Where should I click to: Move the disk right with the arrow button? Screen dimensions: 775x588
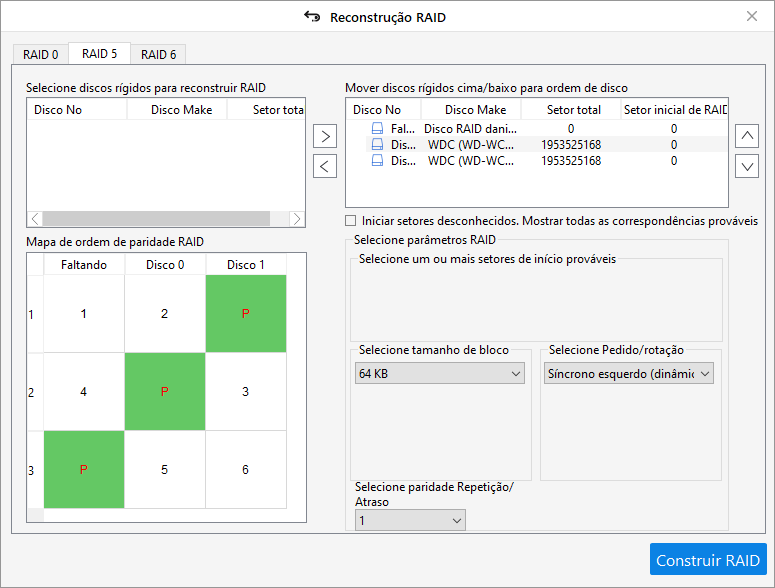[325, 136]
